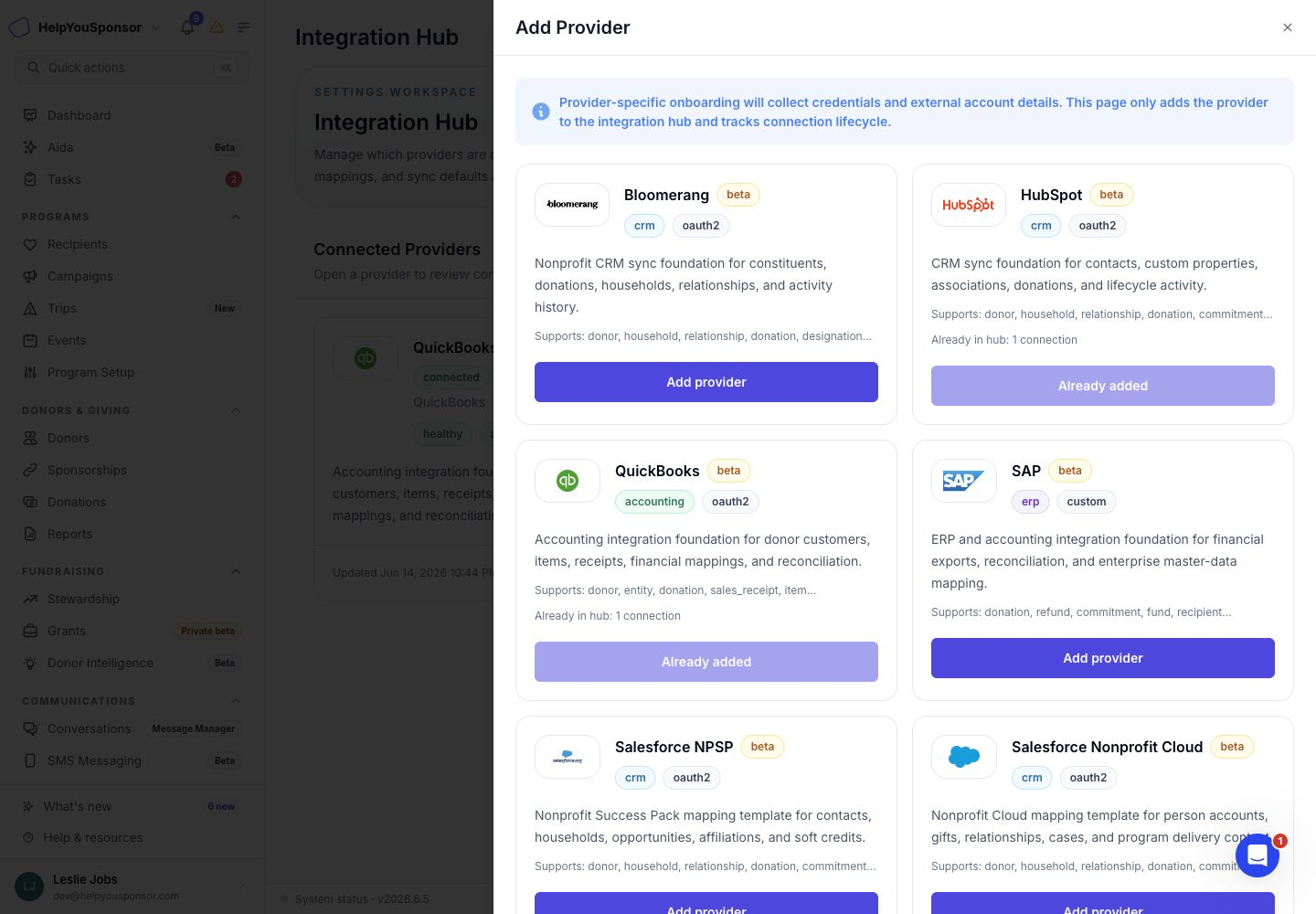Viewport: 1316px width, 914px height.
Task: Click the info icon in the banner
Action: pos(541,112)
